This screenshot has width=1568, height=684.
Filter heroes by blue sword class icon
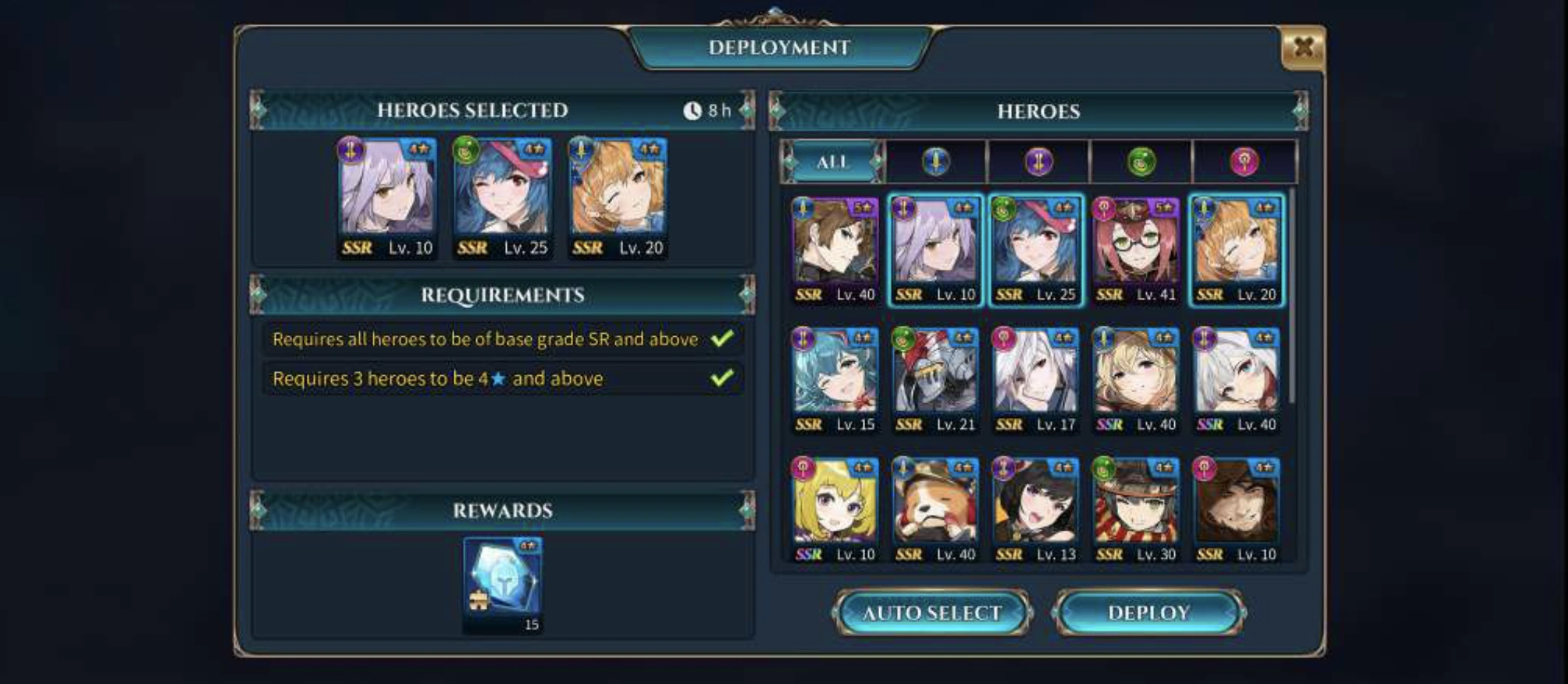pos(936,161)
